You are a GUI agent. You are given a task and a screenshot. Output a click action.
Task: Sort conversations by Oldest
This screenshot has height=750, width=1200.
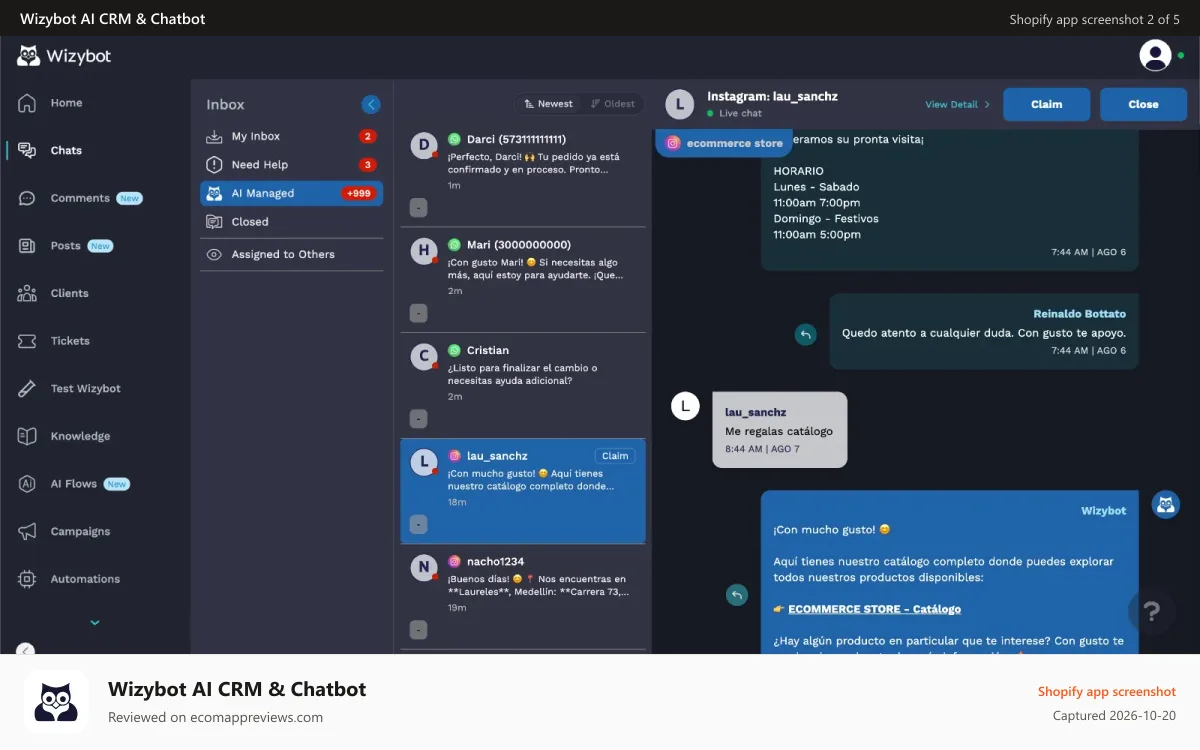pos(613,104)
